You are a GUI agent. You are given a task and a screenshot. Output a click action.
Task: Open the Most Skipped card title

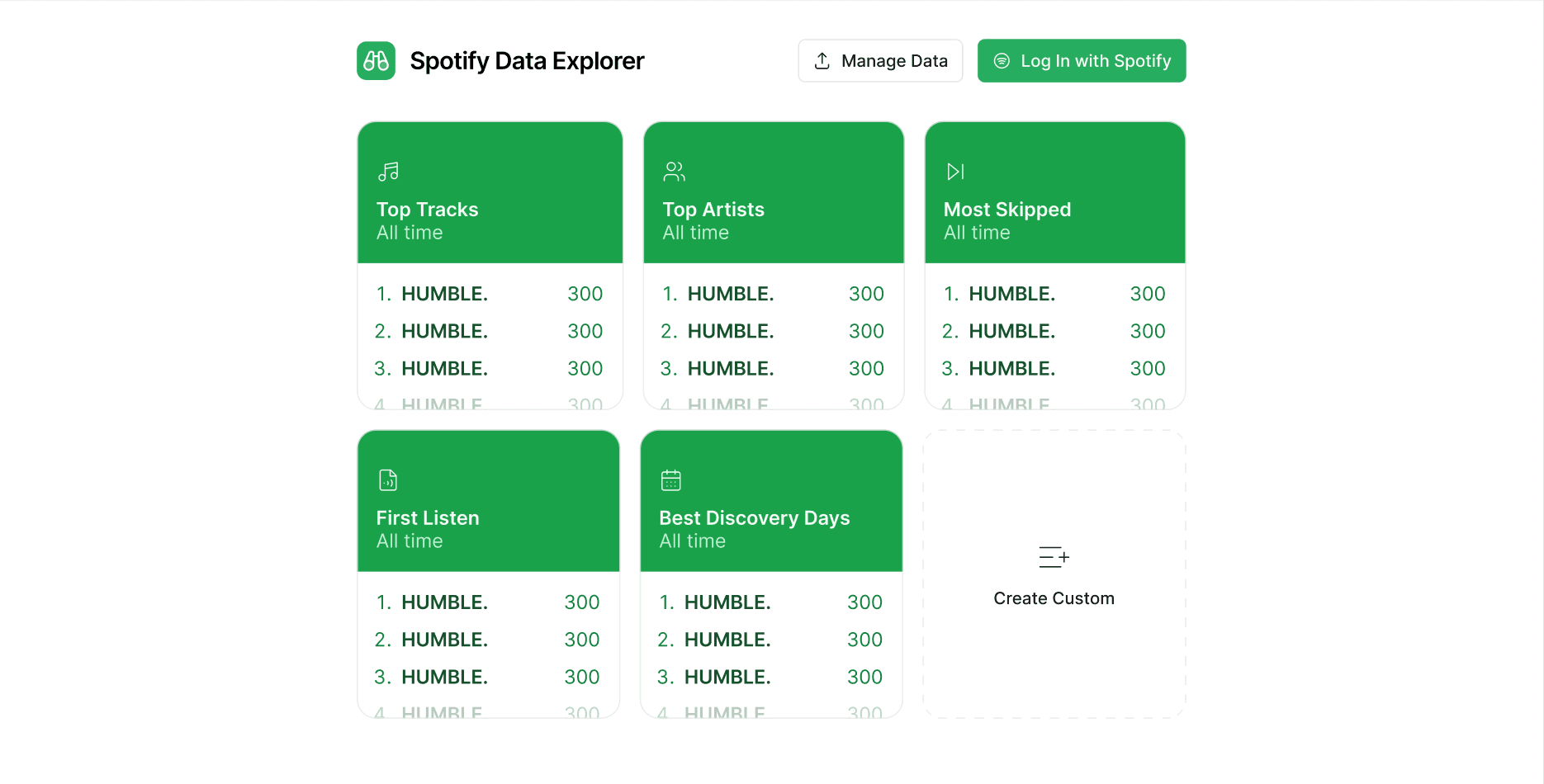coord(1007,210)
